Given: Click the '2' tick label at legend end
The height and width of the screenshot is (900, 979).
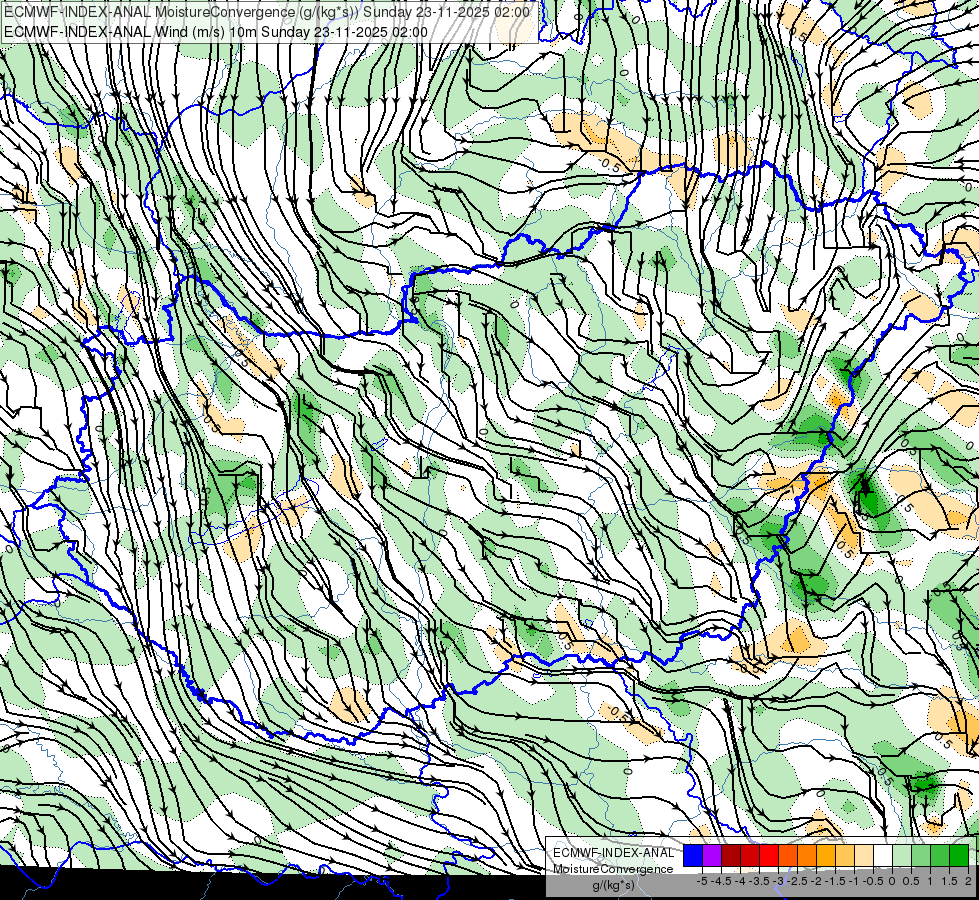Looking at the screenshot, I should pos(968,881).
